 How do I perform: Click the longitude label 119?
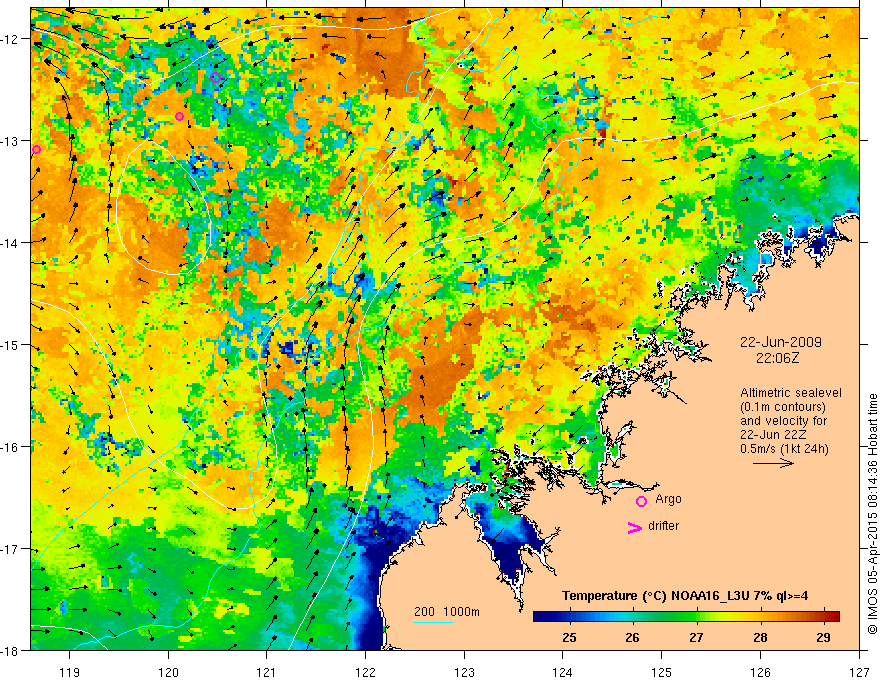(70, 672)
